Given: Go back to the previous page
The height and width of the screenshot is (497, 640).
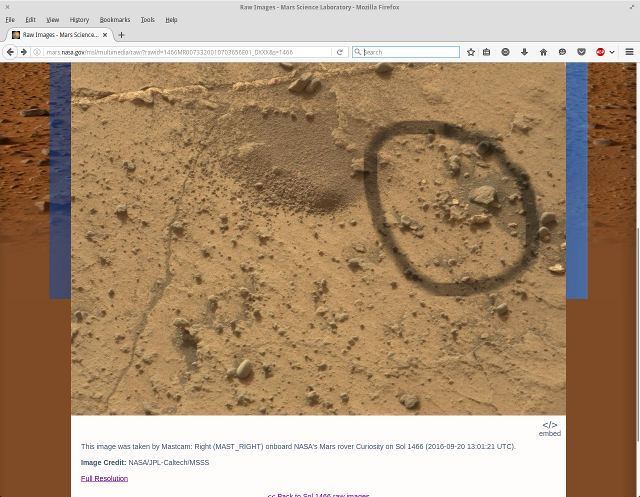Looking at the screenshot, I should 11,52.
